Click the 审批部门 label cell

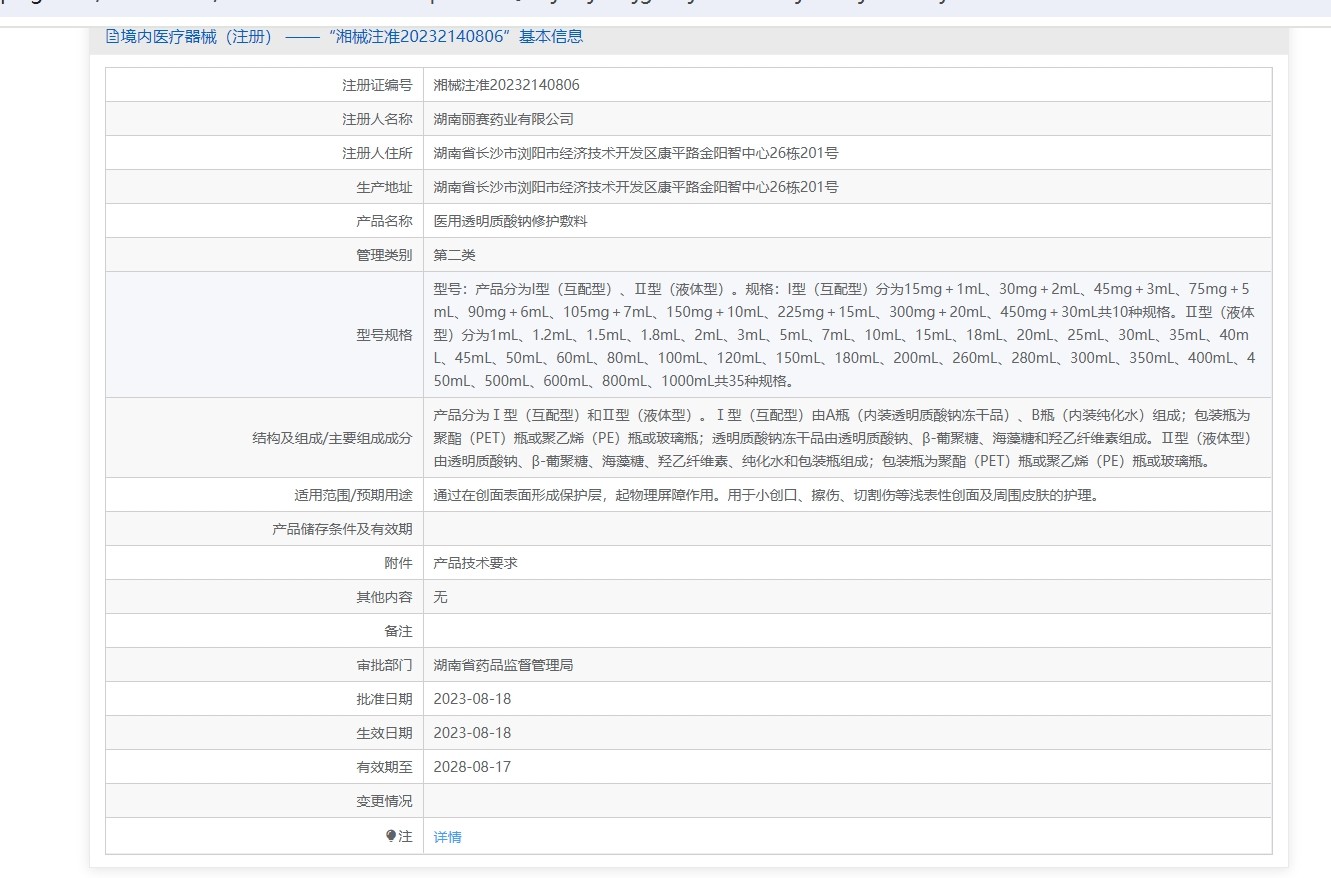(x=265, y=665)
